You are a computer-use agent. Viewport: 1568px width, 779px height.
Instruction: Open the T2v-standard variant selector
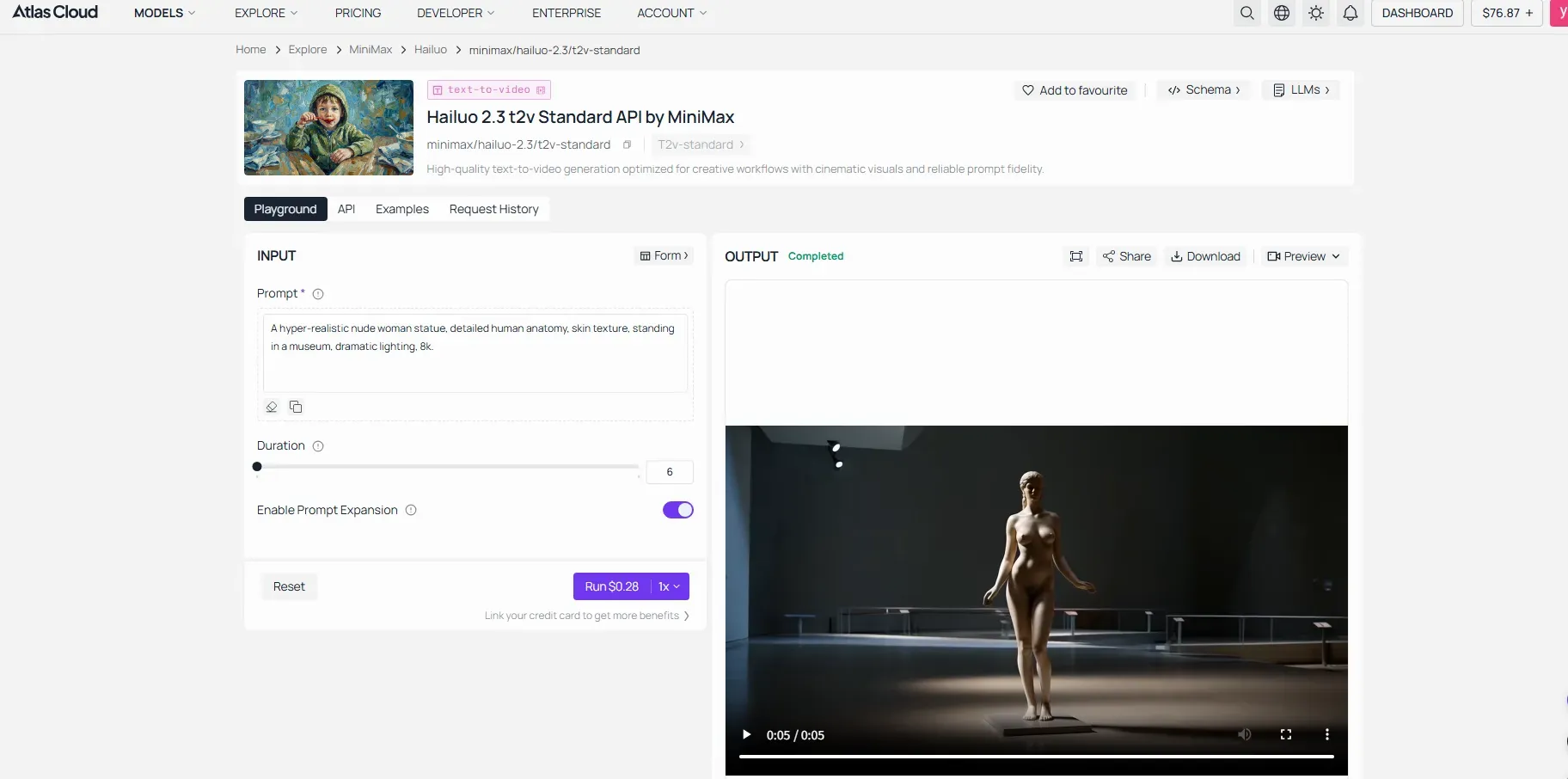coord(701,144)
